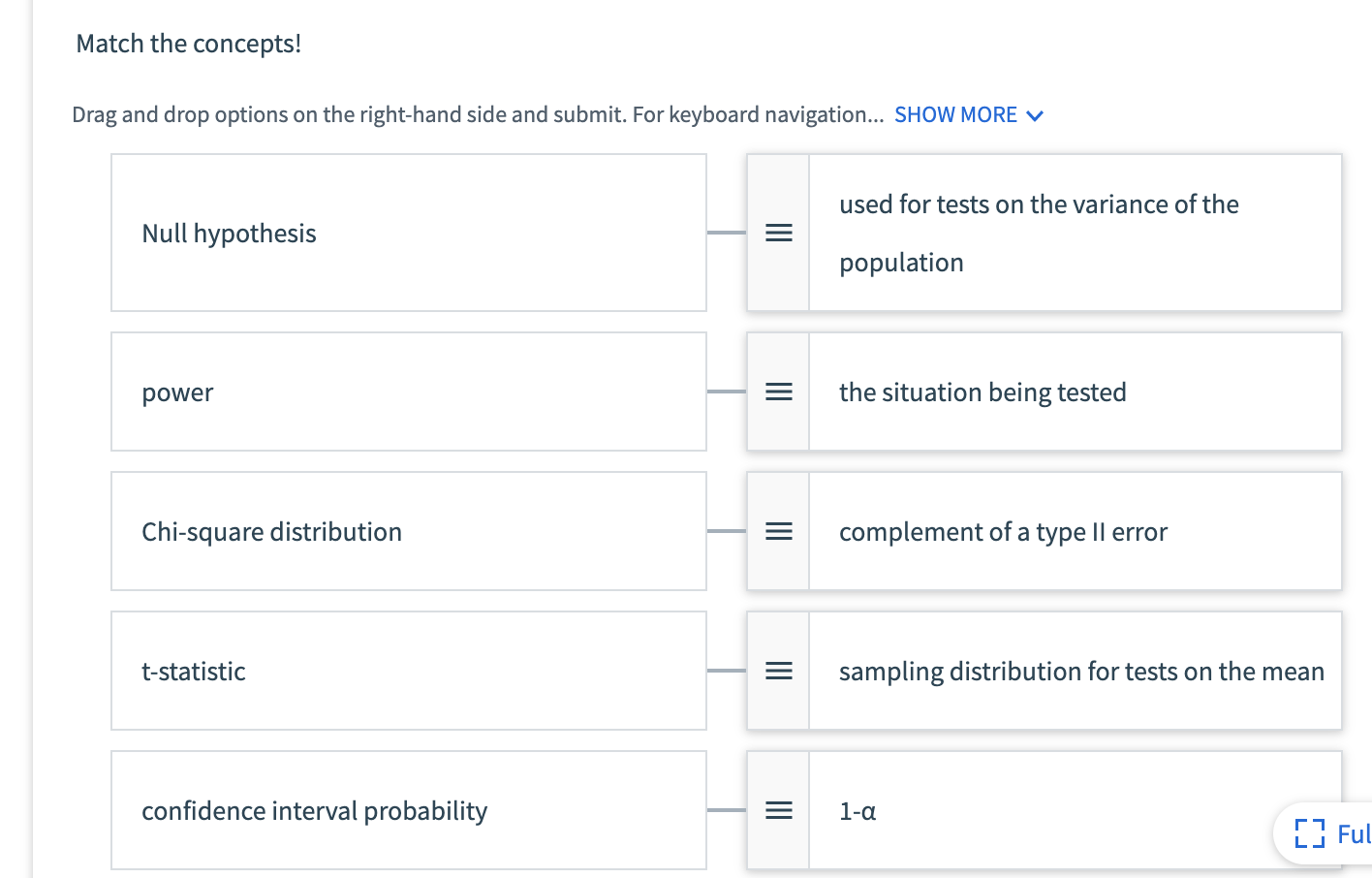Image resolution: width=1372 pixels, height=878 pixels.
Task: Click the drag handle for the sampling distribution answer
Action: click(778, 671)
